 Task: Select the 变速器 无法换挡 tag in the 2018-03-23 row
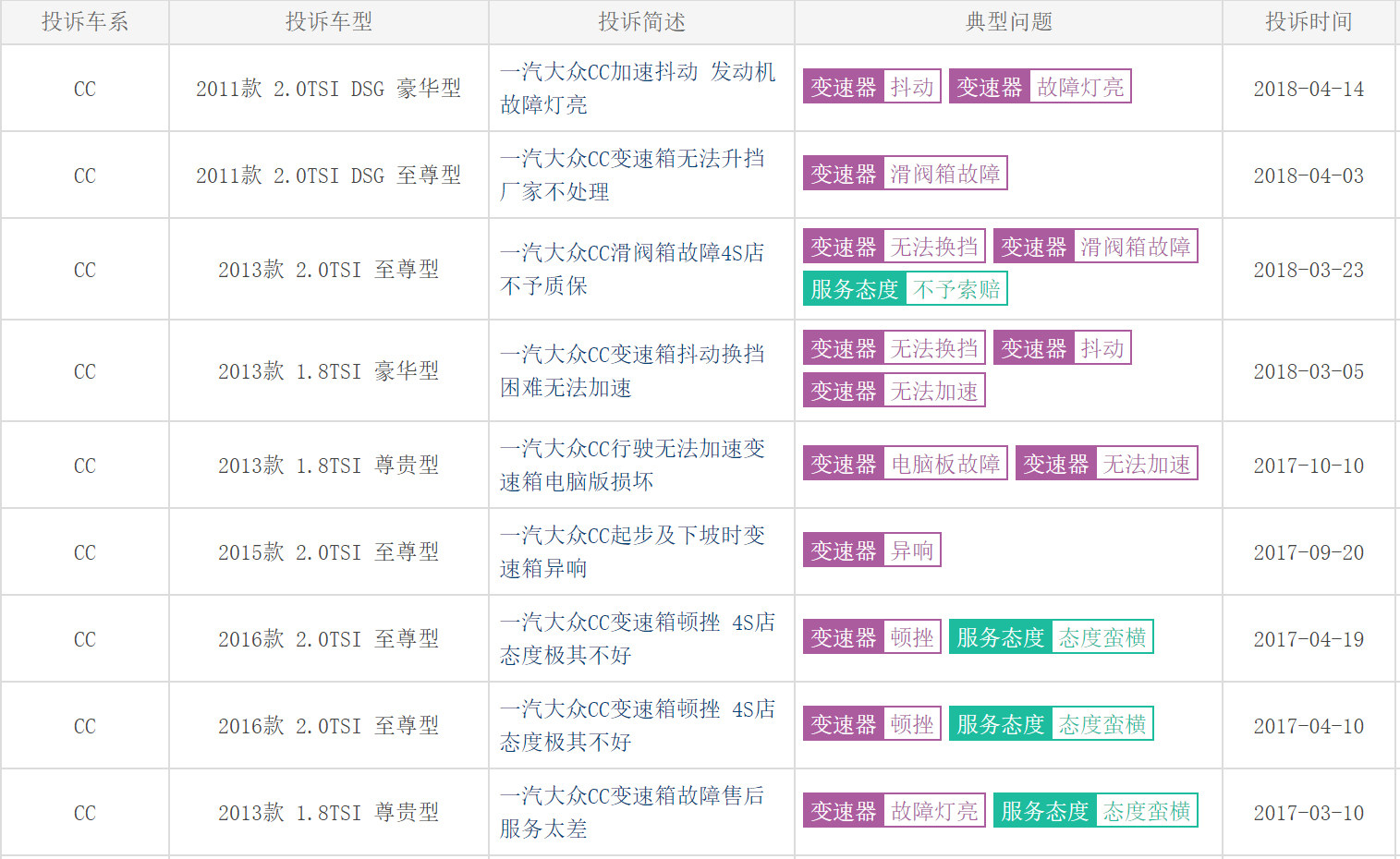tap(895, 247)
